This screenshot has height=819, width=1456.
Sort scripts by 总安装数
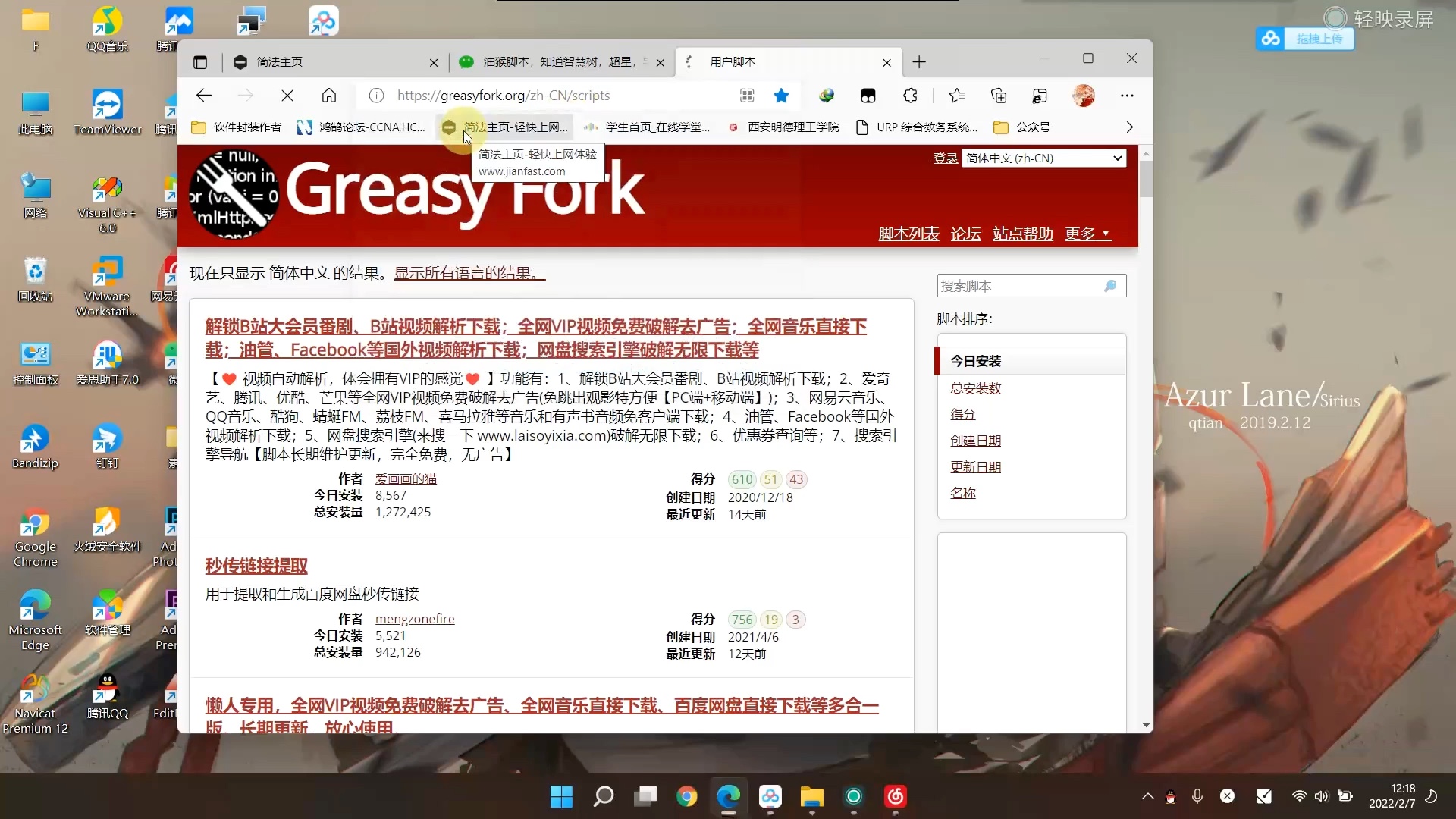[975, 388]
